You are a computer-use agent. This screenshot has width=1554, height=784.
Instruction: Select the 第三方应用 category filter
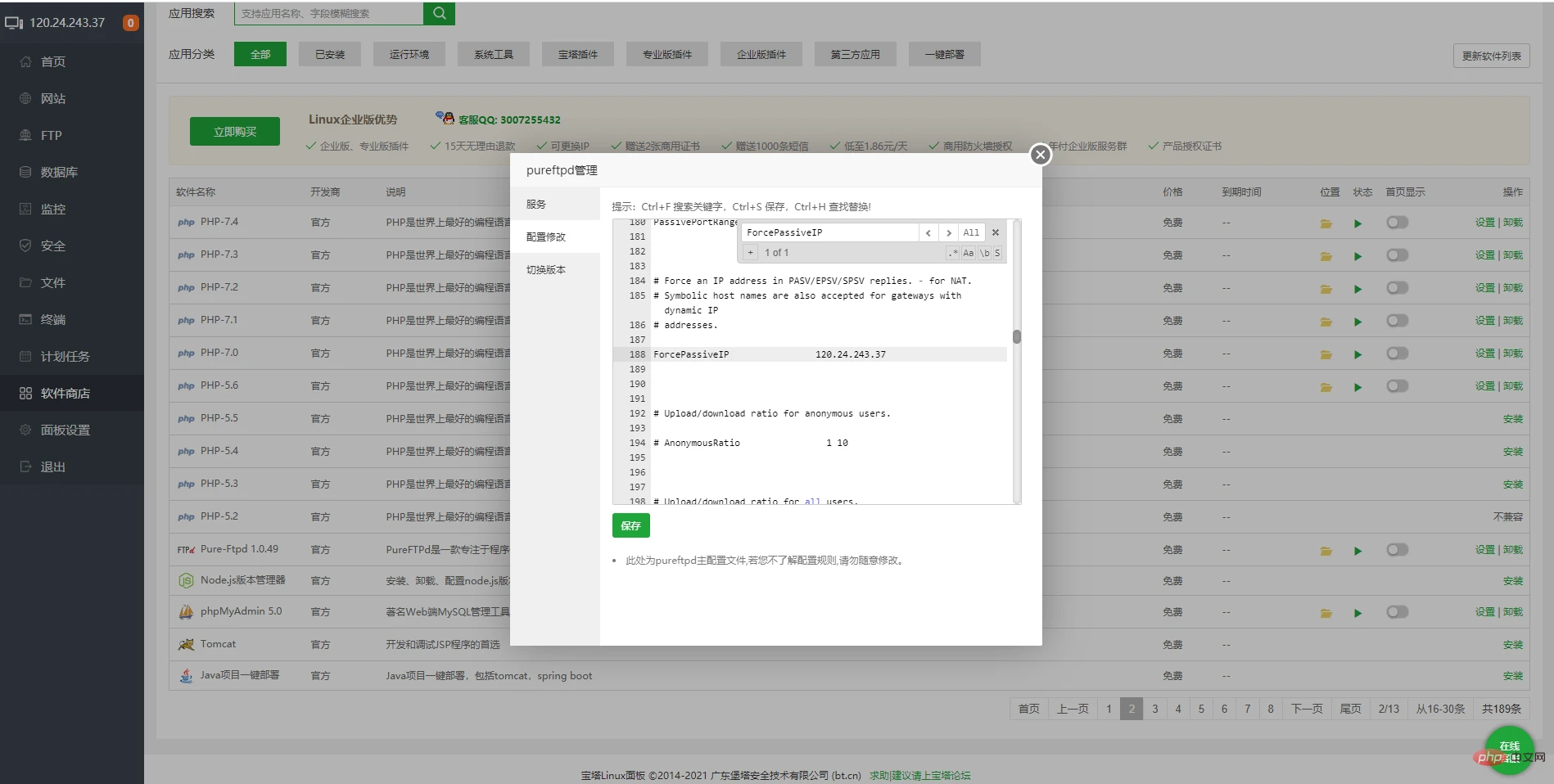coord(856,54)
